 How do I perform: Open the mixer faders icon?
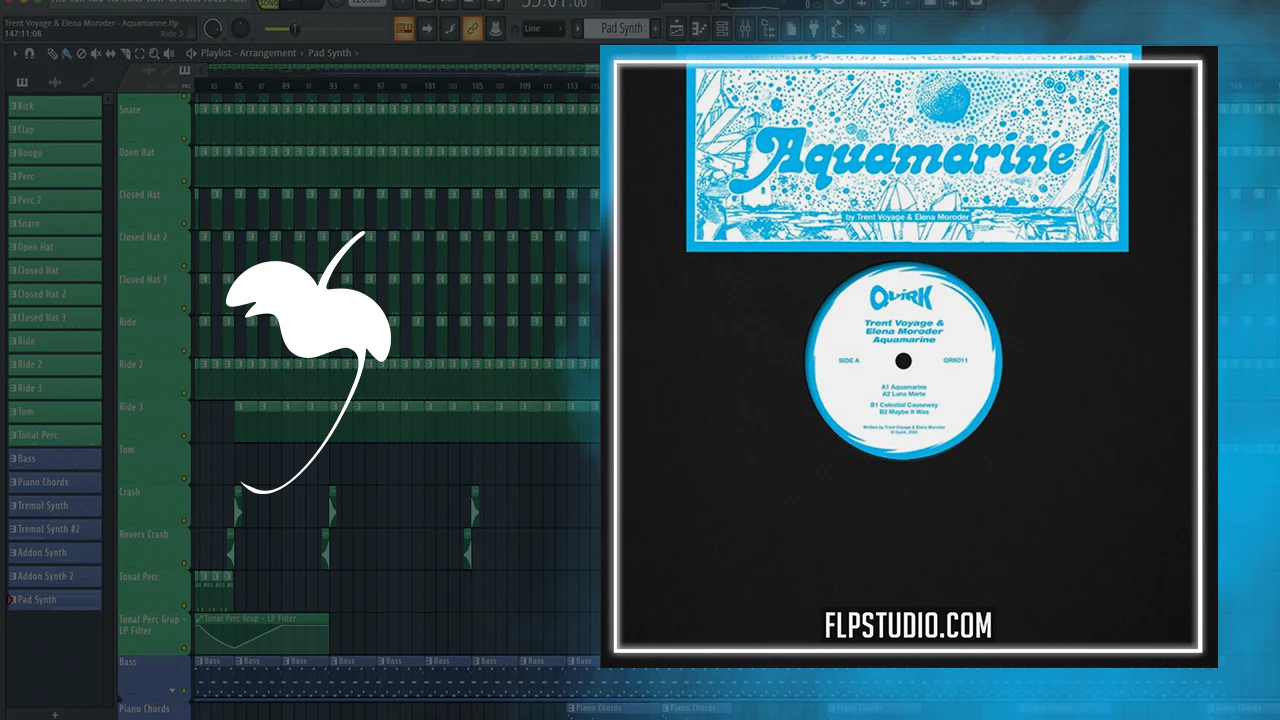click(x=745, y=29)
